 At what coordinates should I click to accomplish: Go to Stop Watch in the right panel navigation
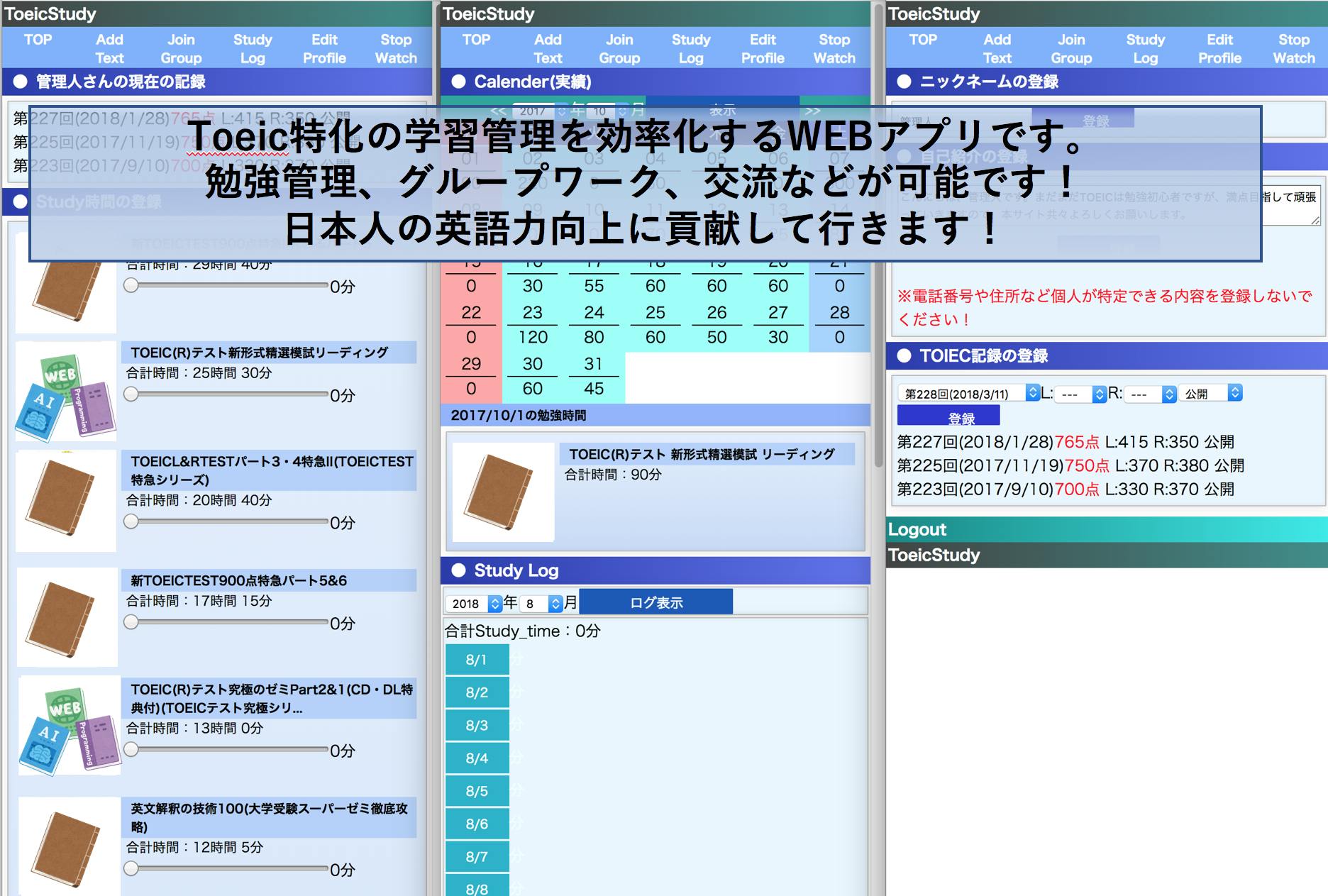[1294, 49]
